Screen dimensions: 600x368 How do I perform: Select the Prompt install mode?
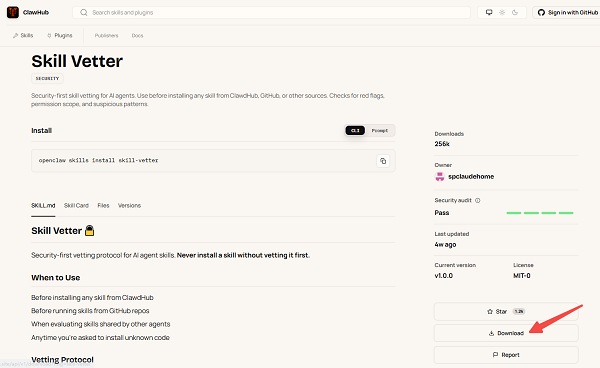tap(380, 130)
